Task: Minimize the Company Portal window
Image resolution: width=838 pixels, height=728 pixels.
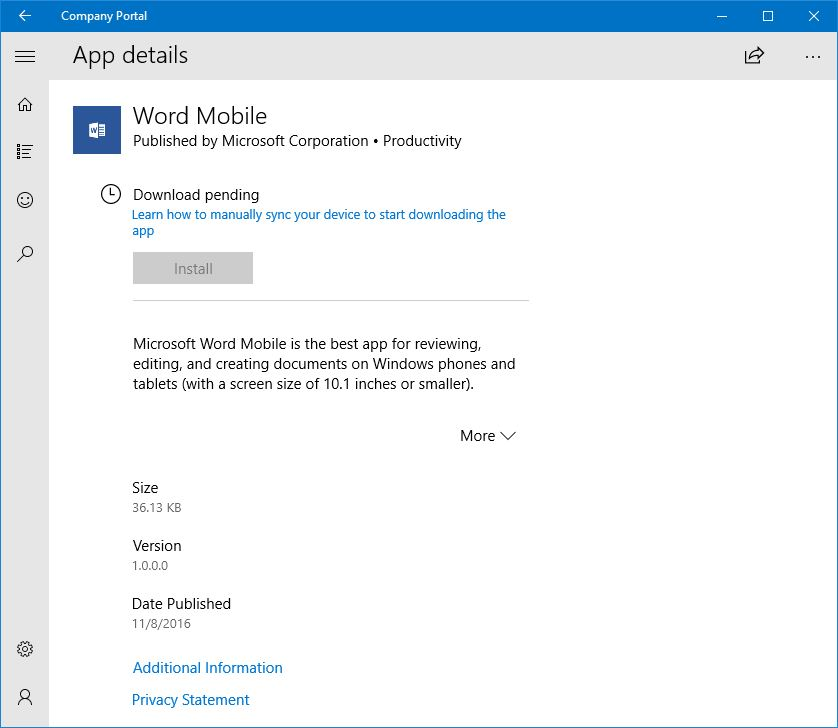Action: tap(721, 16)
